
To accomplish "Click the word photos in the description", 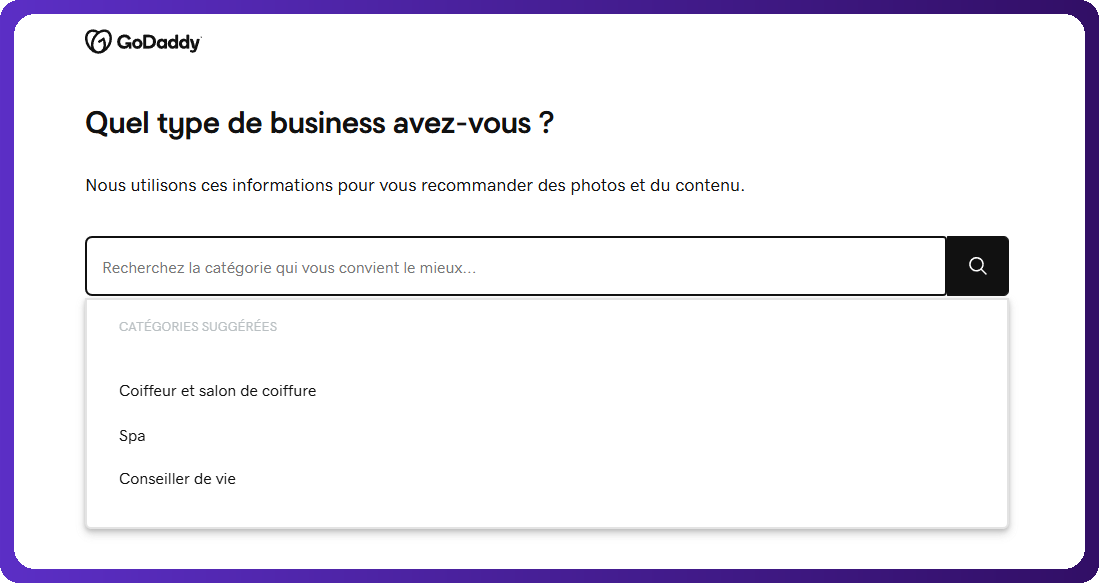I will point(598,186).
